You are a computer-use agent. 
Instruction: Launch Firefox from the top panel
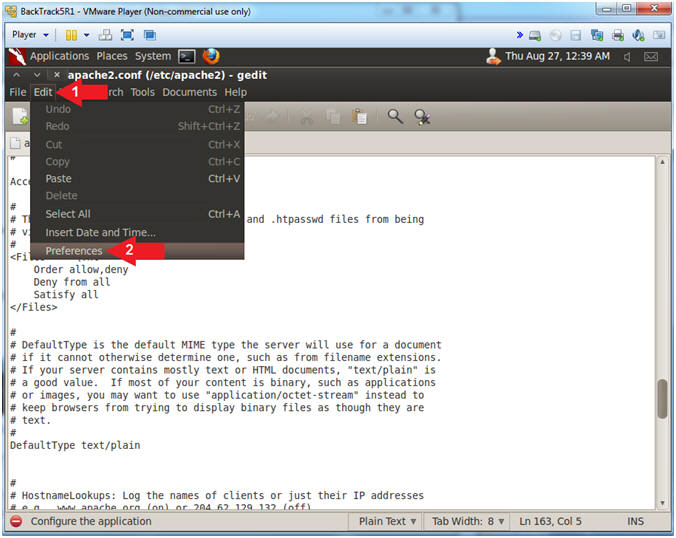(x=211, y=56)
